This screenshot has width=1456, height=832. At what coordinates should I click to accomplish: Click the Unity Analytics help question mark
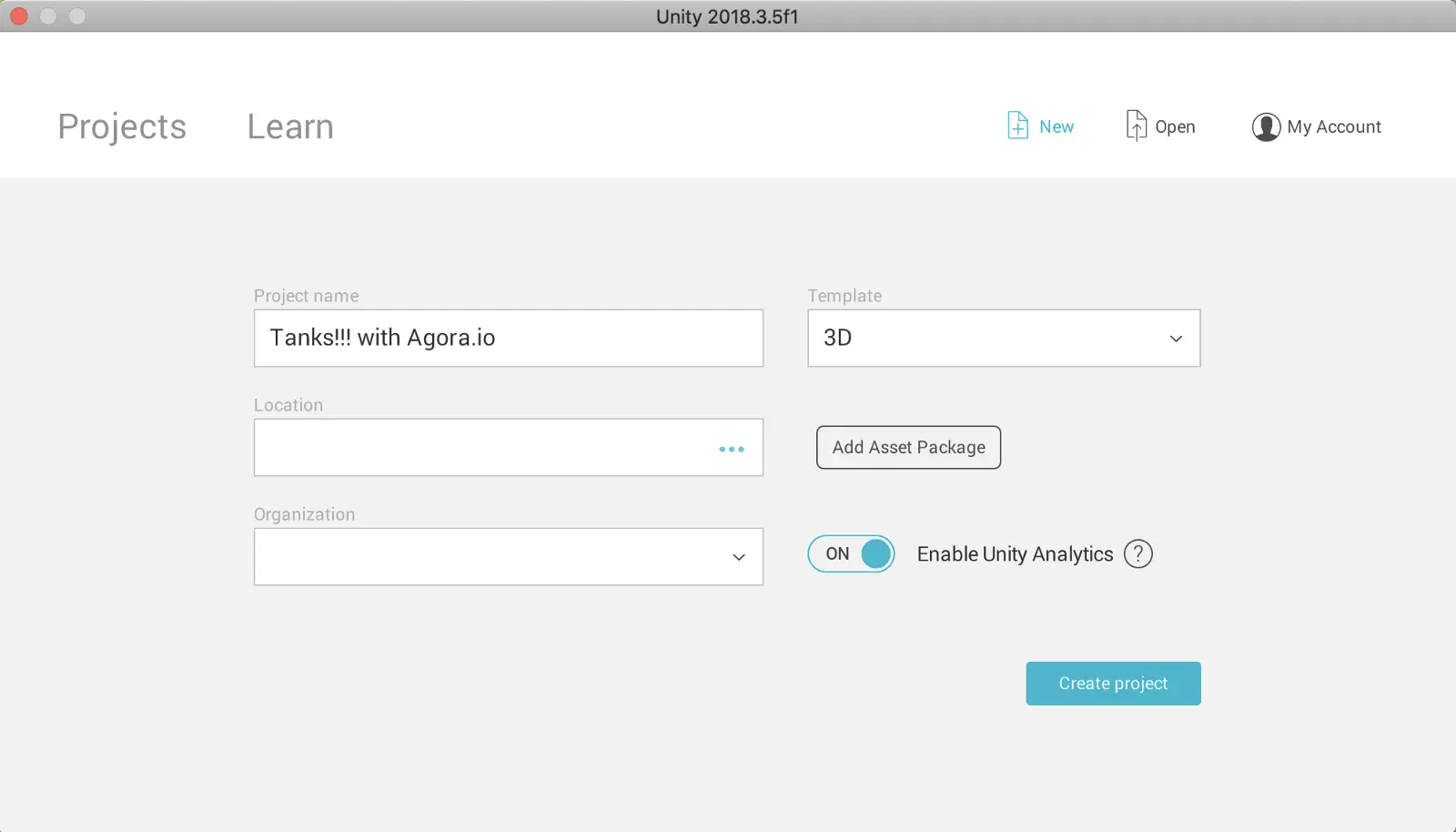1138,553
